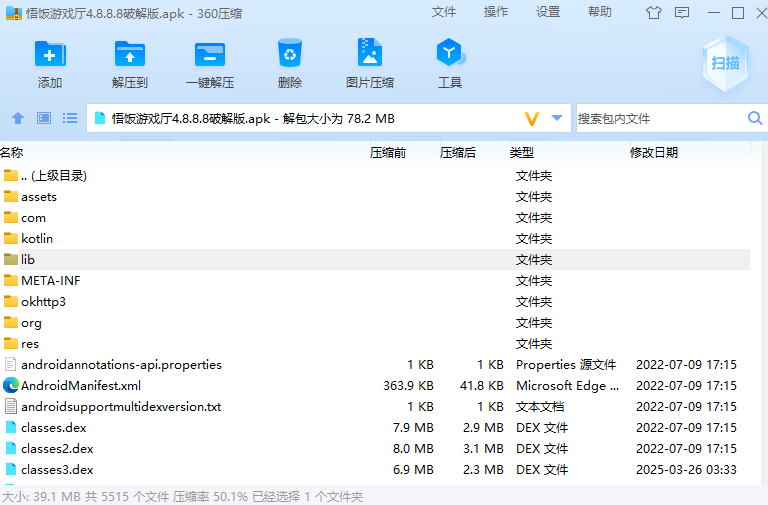Open the 操作 menu

[x=496, y=12]
